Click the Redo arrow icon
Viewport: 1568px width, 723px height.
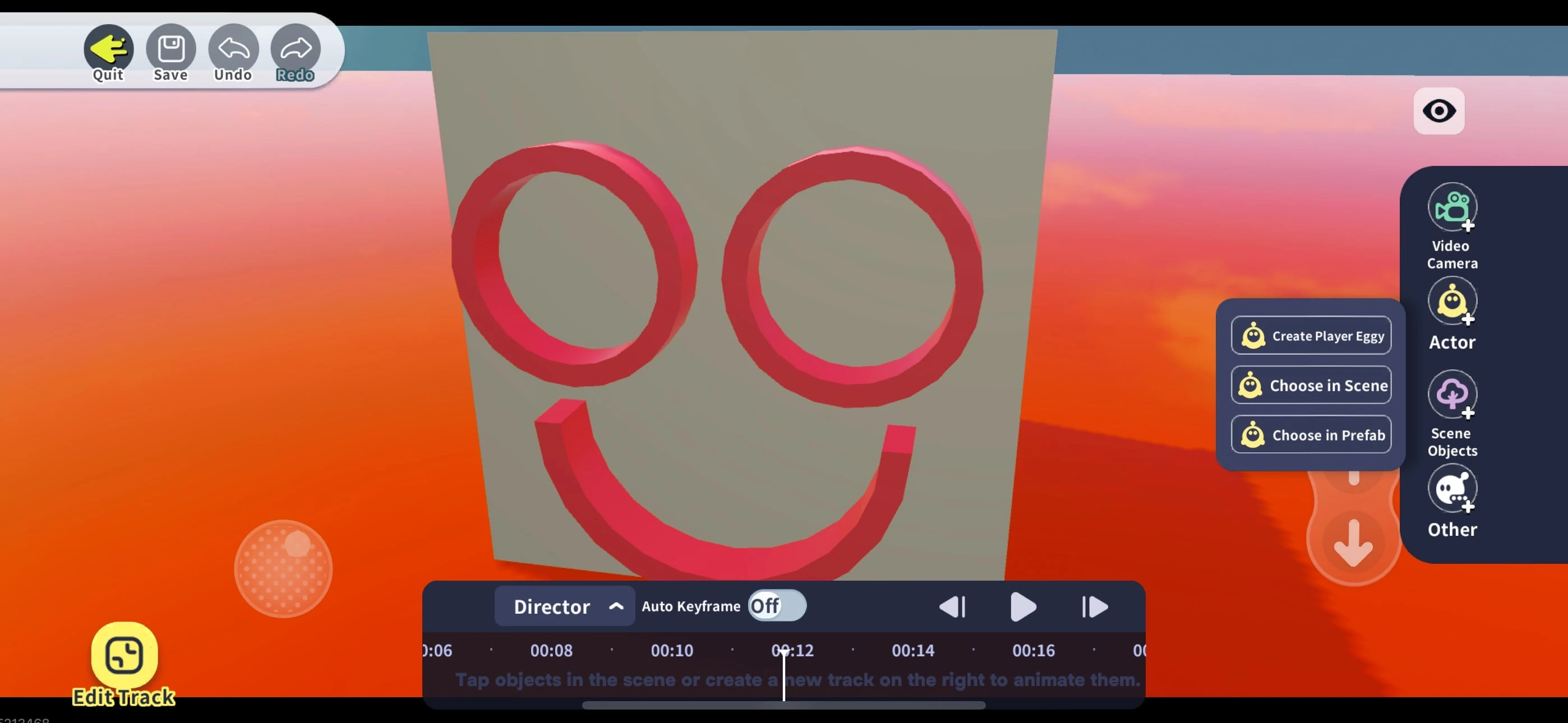click(295, 49)
